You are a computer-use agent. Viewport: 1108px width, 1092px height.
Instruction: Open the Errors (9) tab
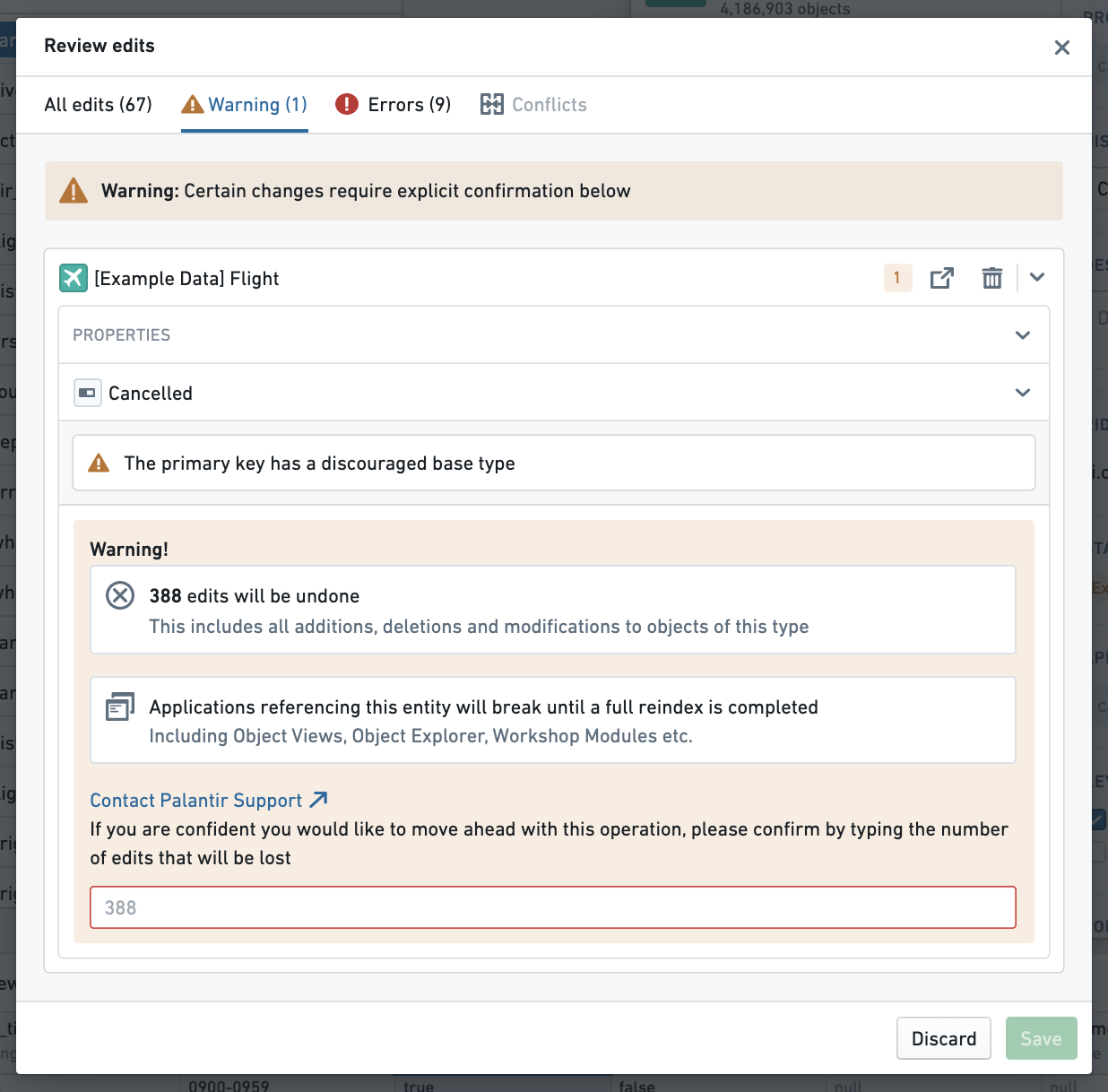(x=394, y=105)
